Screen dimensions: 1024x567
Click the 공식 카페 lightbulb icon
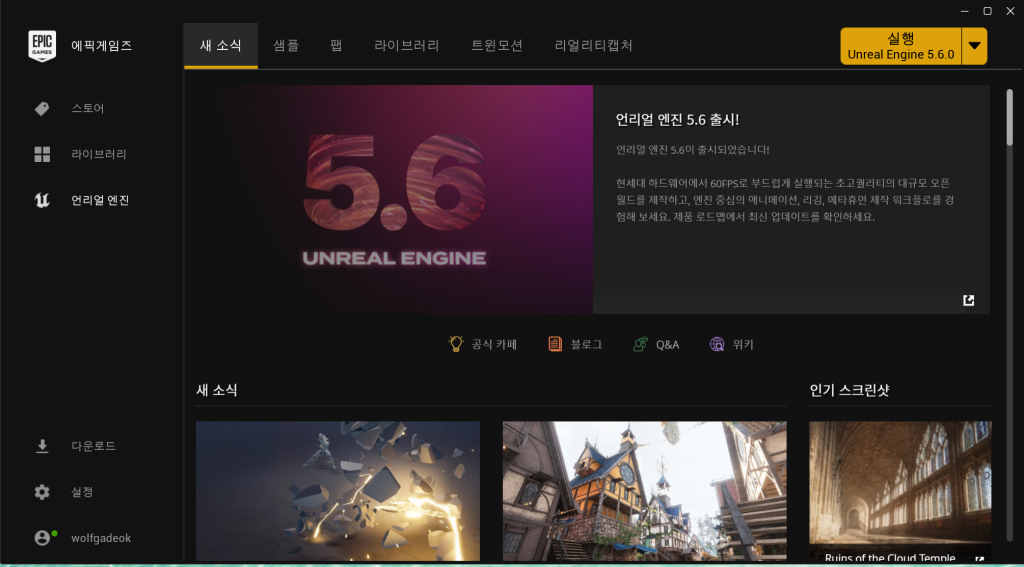[456, 344]
